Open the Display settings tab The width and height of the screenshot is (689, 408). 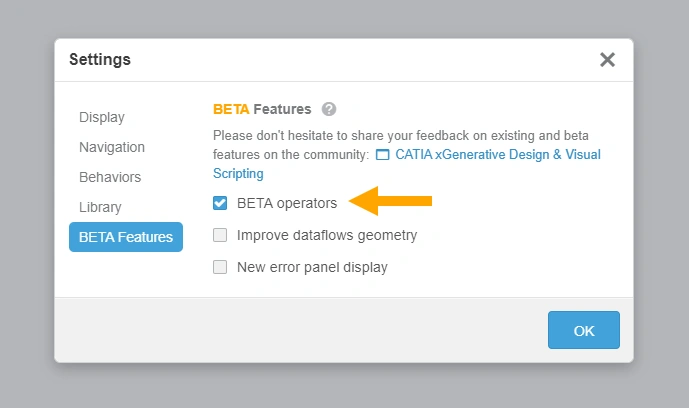(x=102, y=117)
